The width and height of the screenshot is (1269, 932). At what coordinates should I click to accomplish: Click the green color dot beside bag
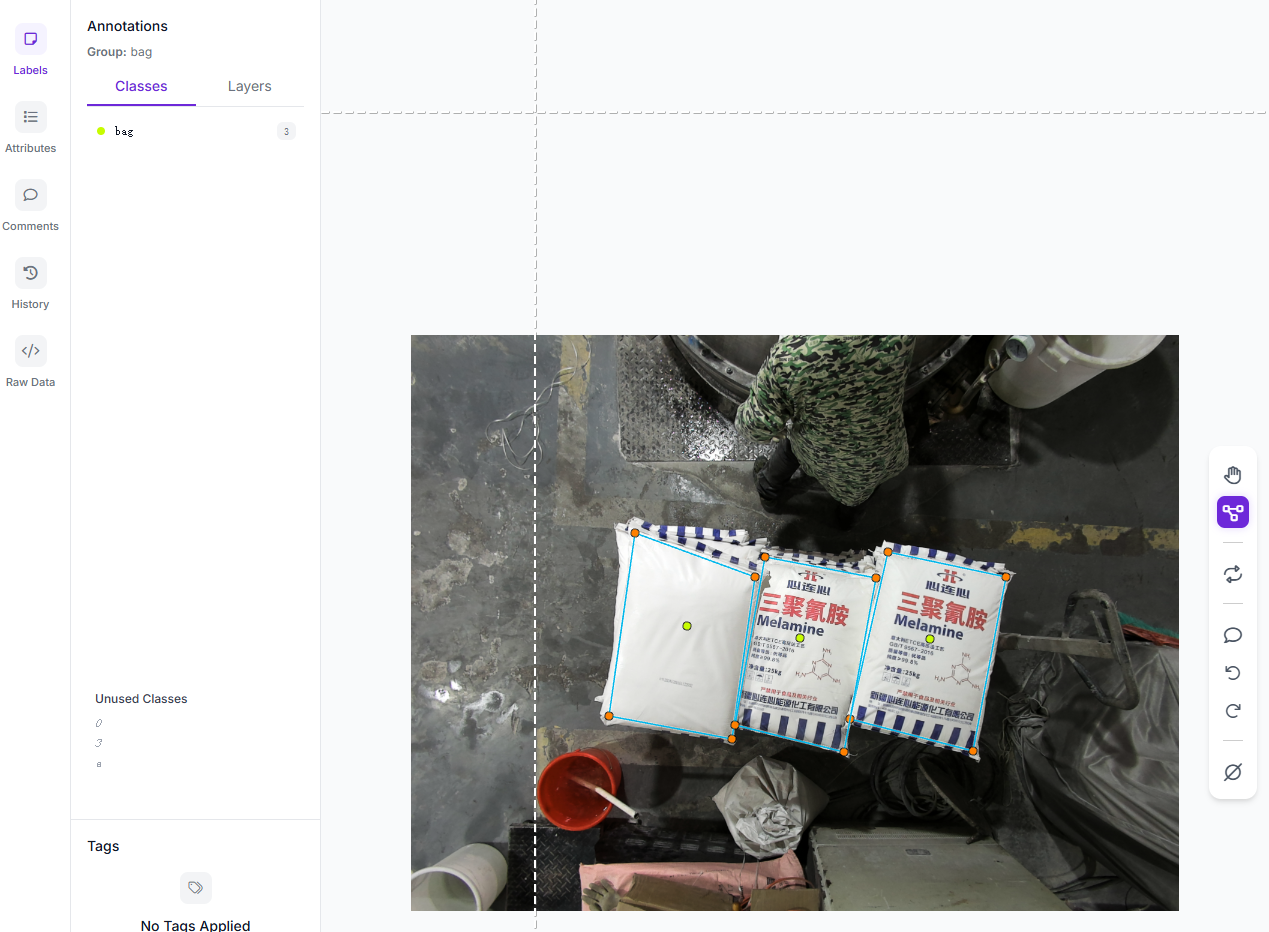(101, 131)
